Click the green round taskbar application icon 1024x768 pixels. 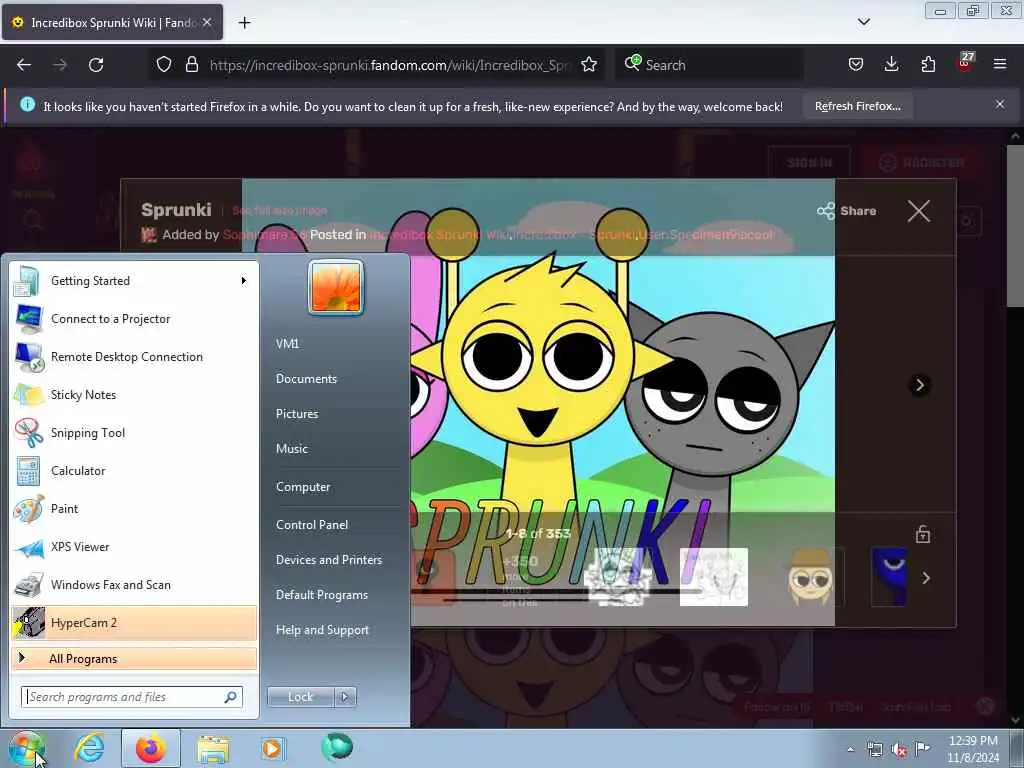pos(337,747)
